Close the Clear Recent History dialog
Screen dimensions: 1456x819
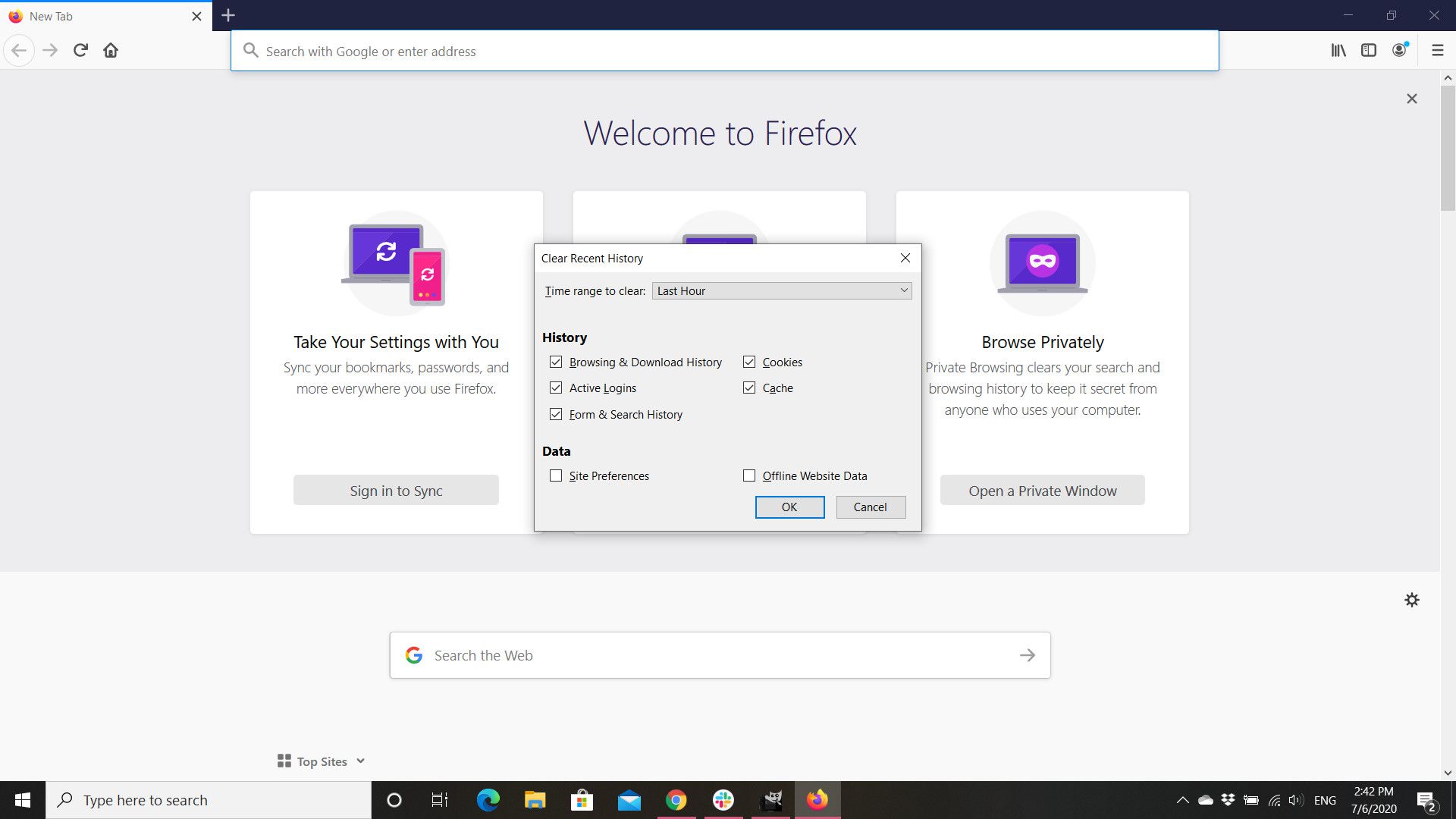[x=905, y=258]
